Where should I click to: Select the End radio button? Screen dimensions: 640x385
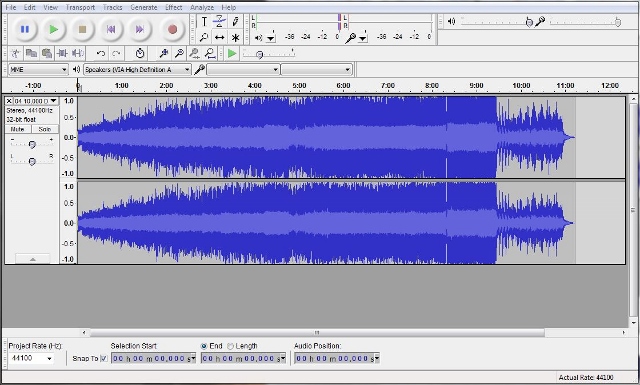coord(204,346)
